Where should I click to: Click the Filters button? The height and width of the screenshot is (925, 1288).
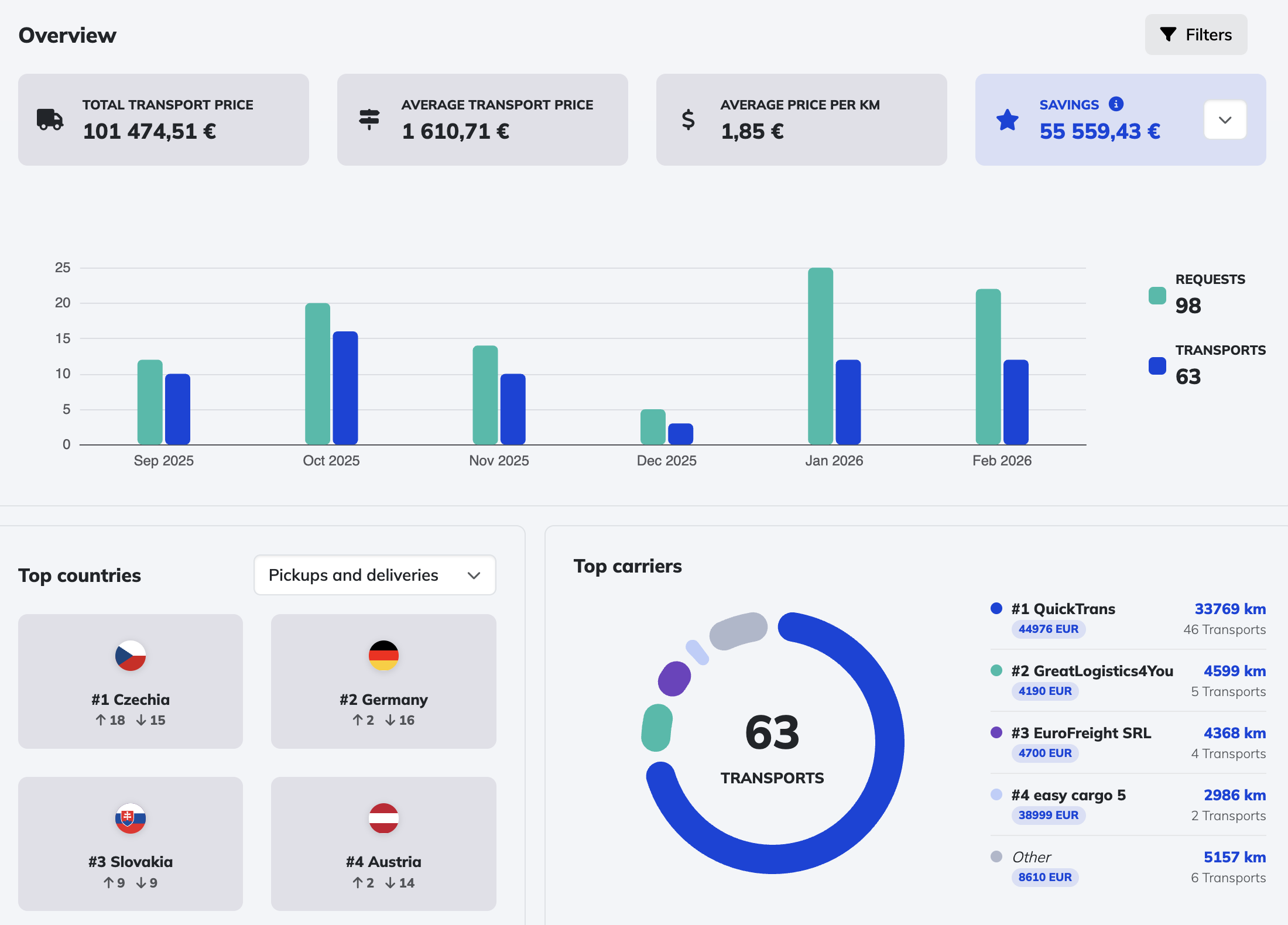[1195, 35]
